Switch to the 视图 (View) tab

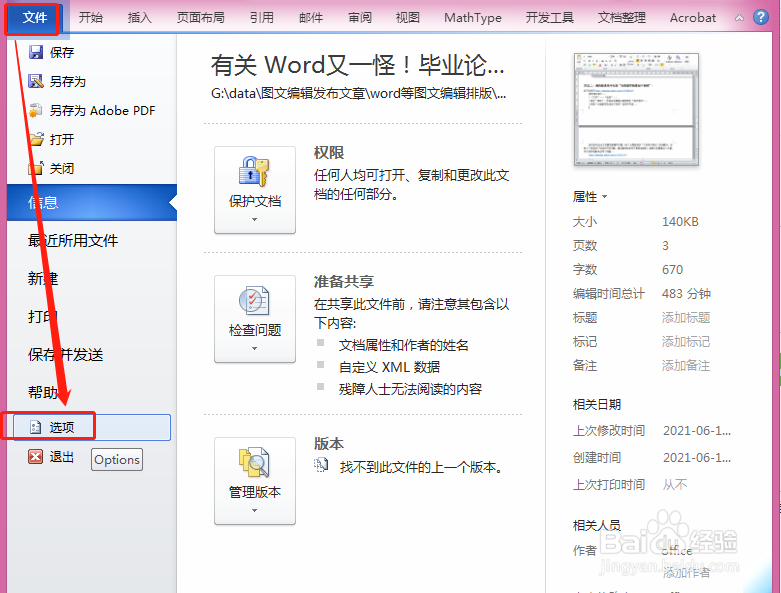[x=407, y=18]
